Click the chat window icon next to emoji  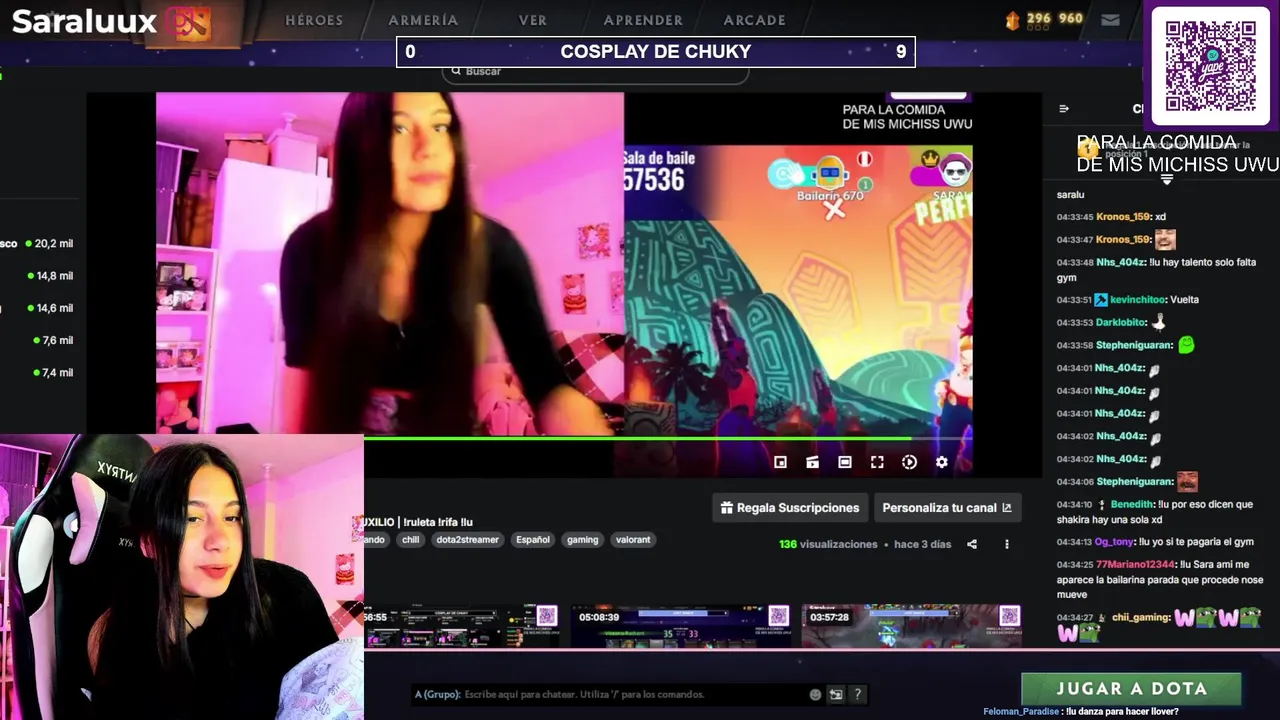pos(836,694)
